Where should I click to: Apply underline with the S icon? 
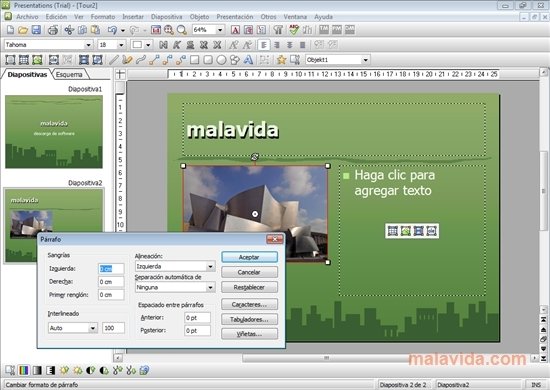[190, 45]
